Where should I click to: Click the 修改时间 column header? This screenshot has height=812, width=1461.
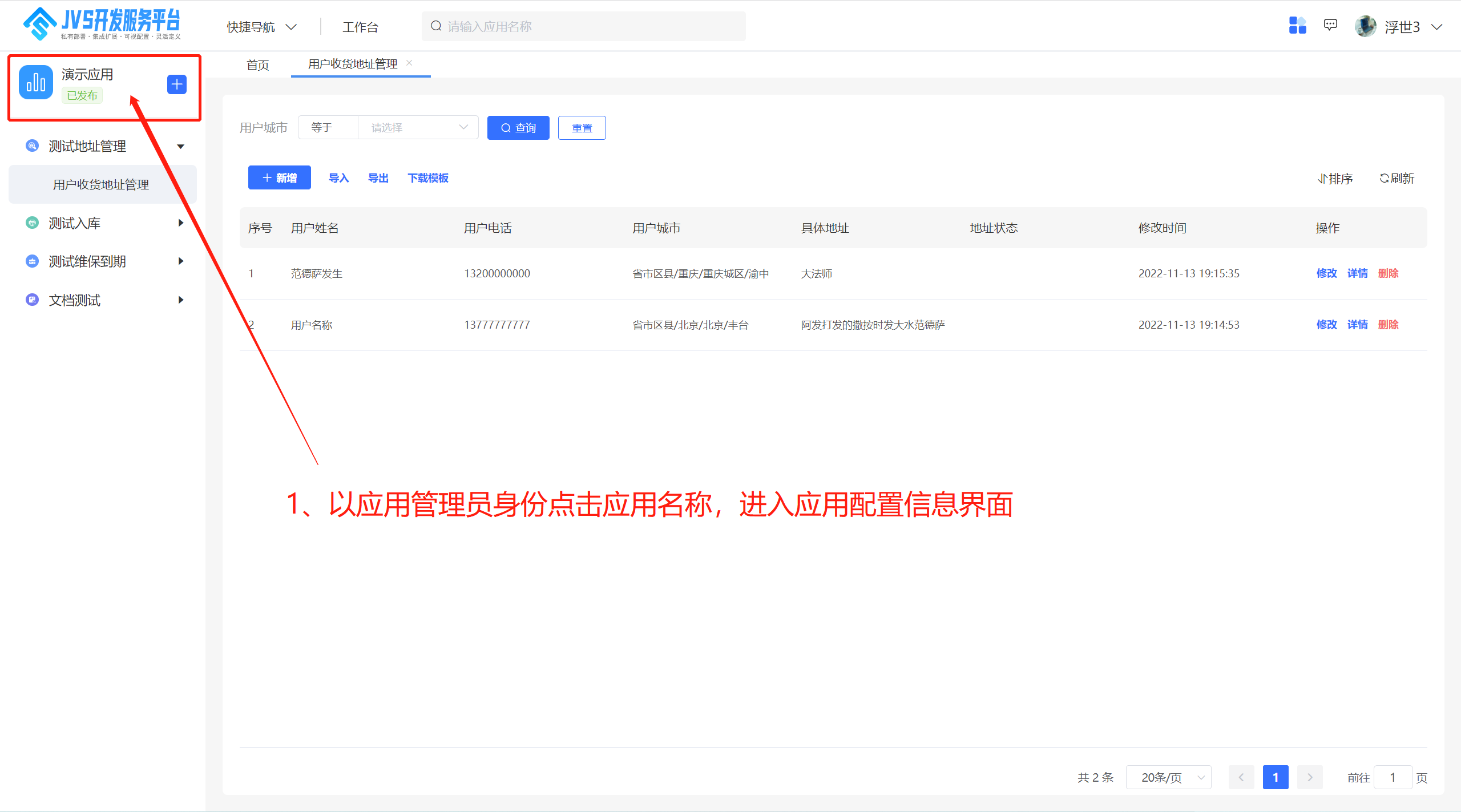(1163, 228)
